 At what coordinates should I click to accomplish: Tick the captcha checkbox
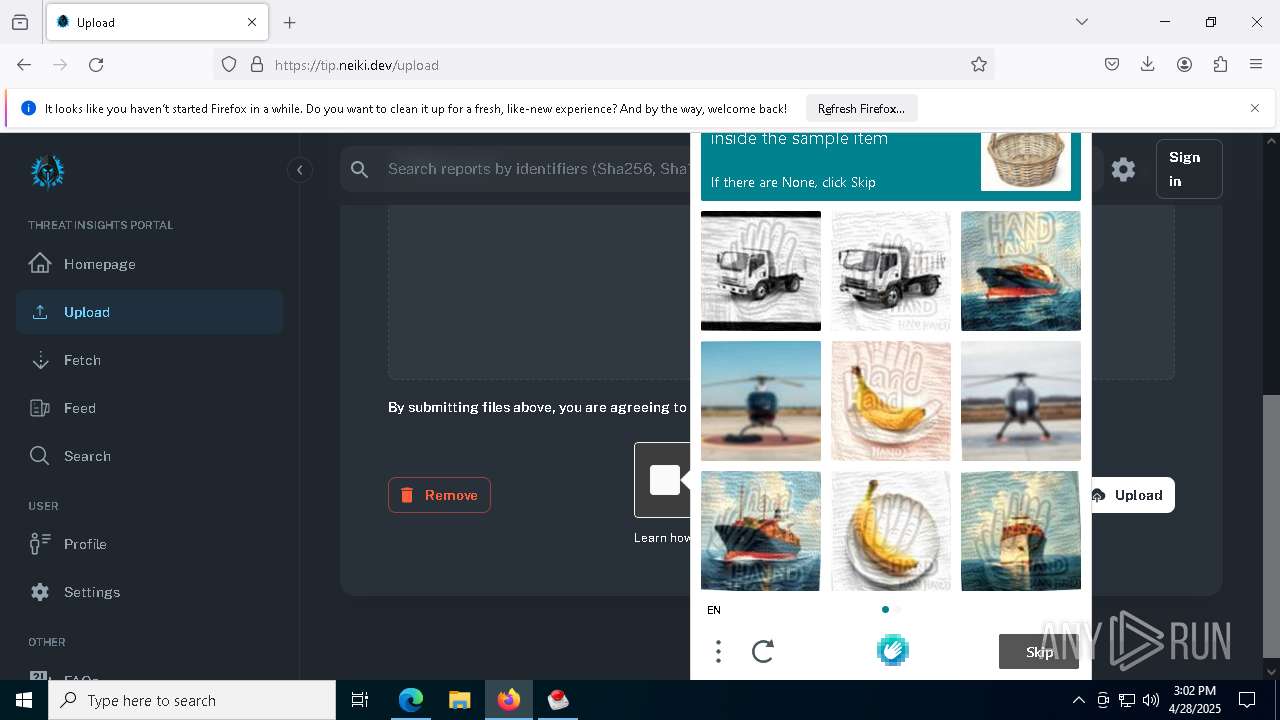click(664, 480)
